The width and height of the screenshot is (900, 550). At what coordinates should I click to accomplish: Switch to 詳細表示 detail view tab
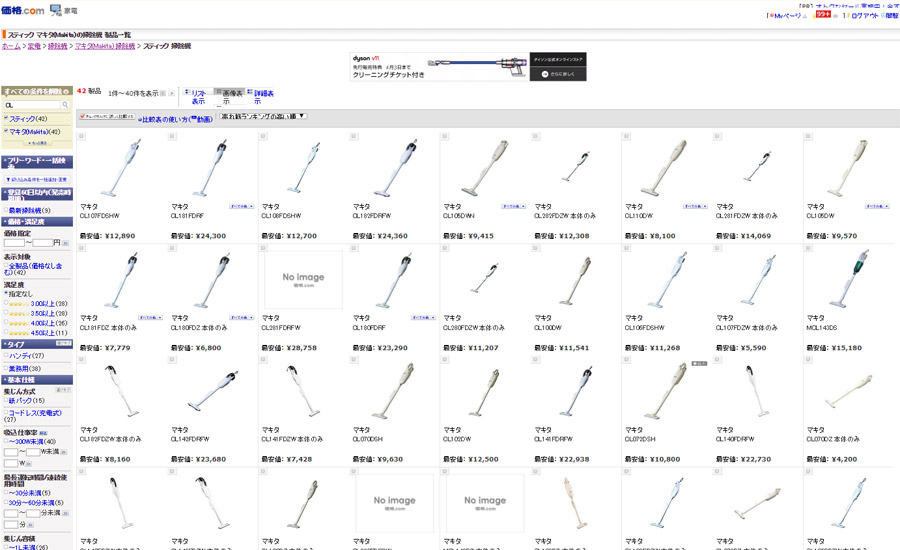tap(261, 97)
